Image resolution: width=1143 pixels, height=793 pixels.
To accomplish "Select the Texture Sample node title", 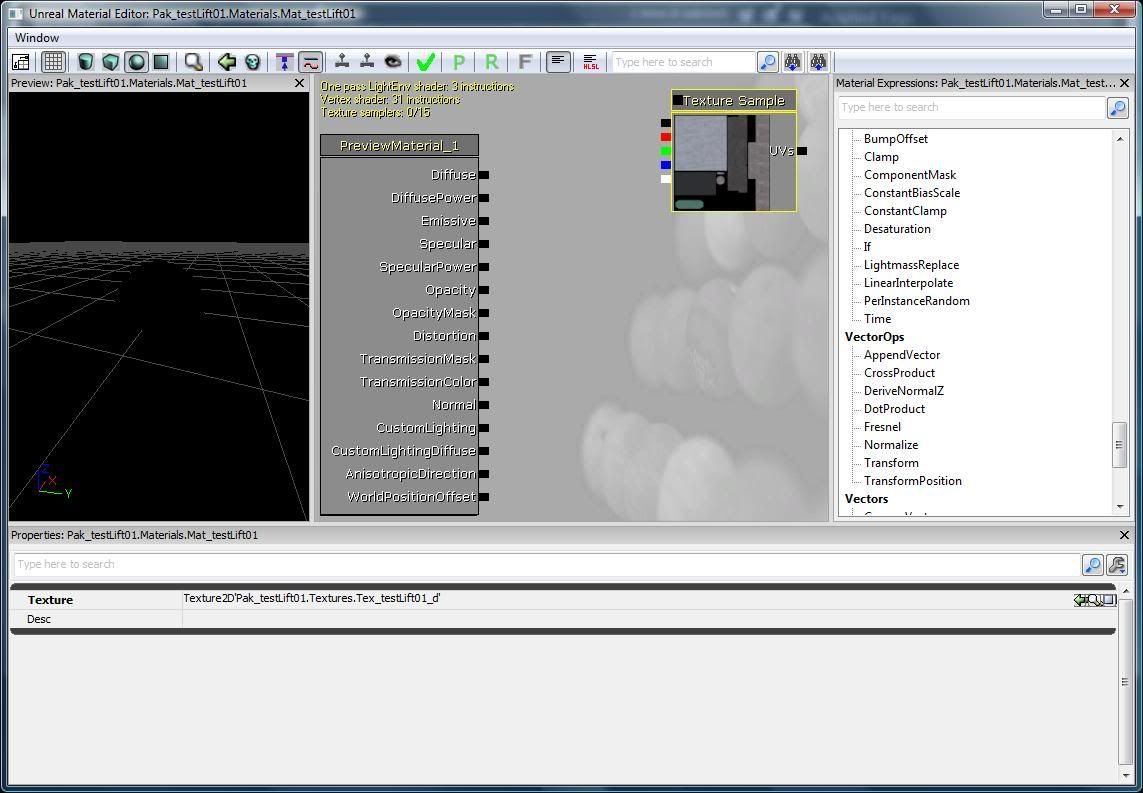I will 733,101.
